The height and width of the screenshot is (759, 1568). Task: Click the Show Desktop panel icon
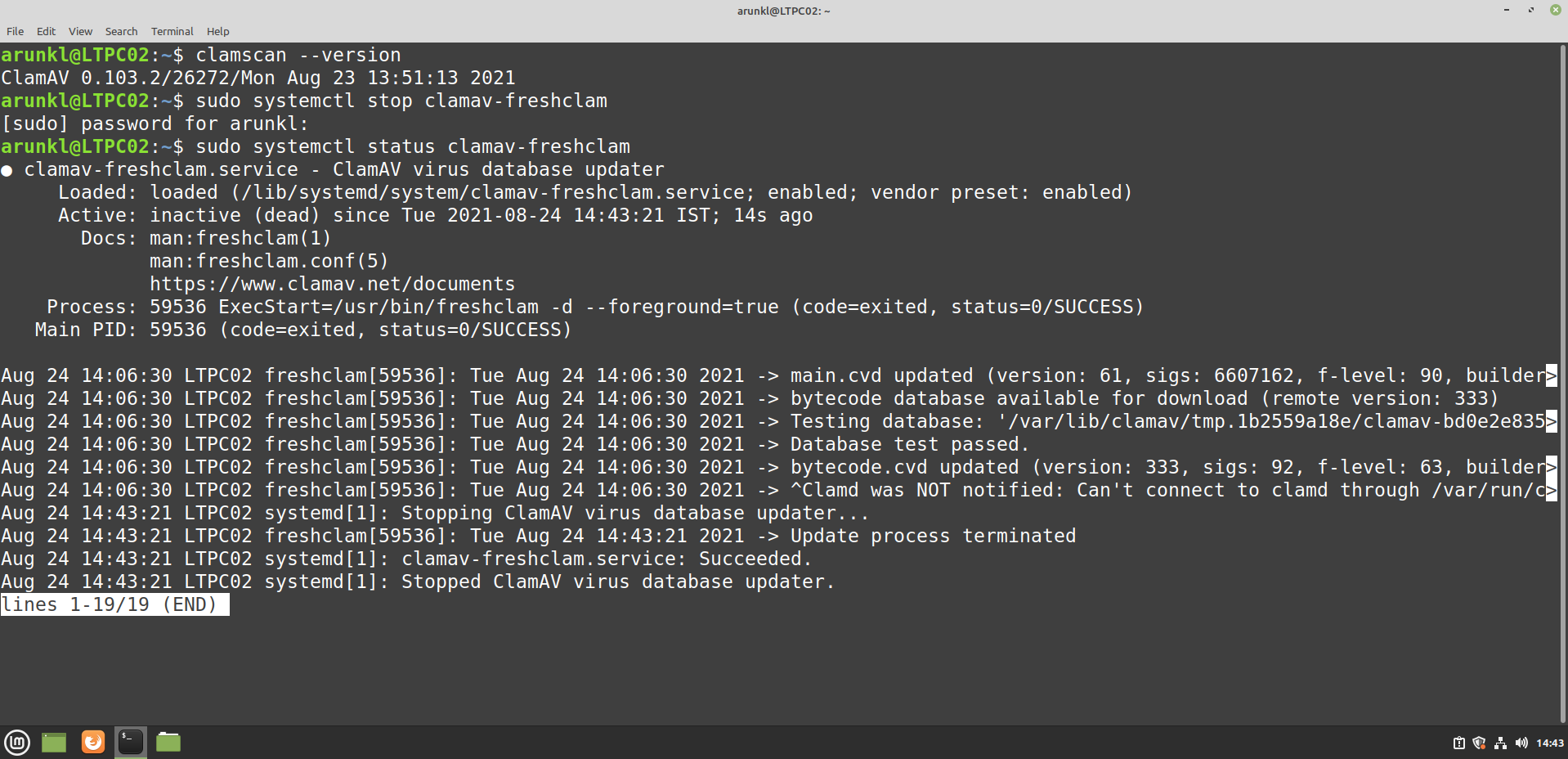pyautogui.click(x=54, y=742)
